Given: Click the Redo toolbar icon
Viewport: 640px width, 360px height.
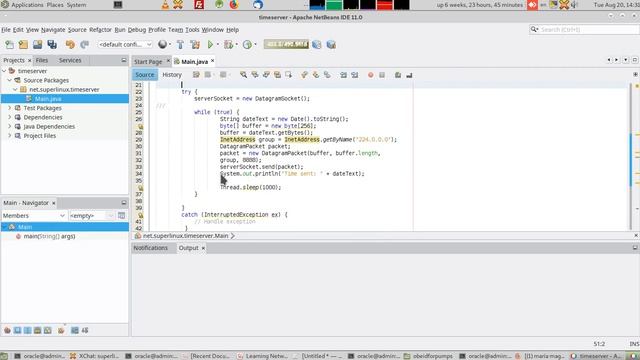Looking at the screenshot, I should pos(84,44).
